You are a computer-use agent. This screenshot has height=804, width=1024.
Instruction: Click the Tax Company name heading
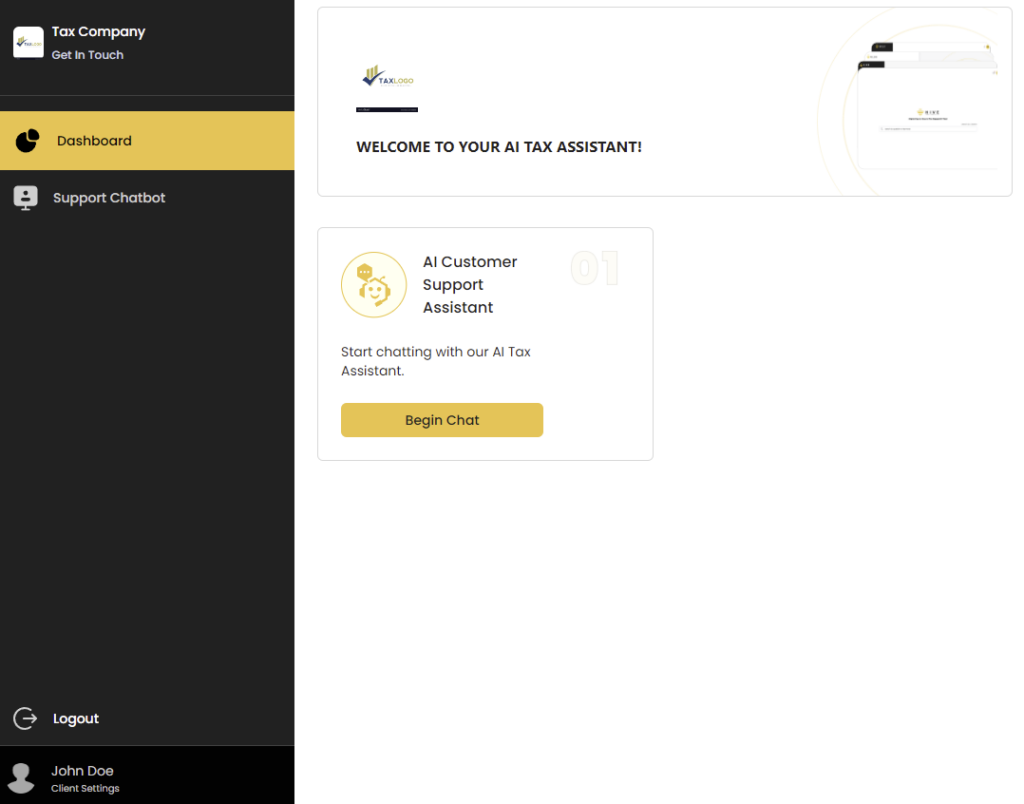[98, 32]
